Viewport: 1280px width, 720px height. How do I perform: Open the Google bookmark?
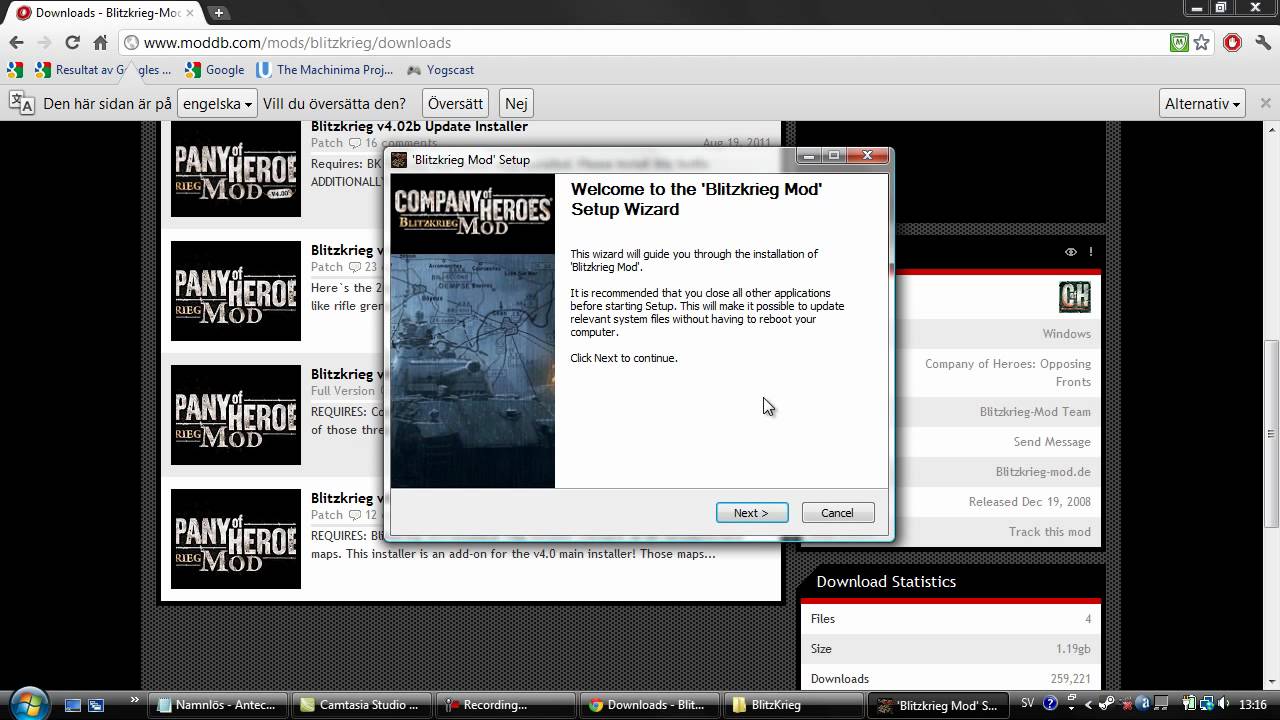(215, 70)
